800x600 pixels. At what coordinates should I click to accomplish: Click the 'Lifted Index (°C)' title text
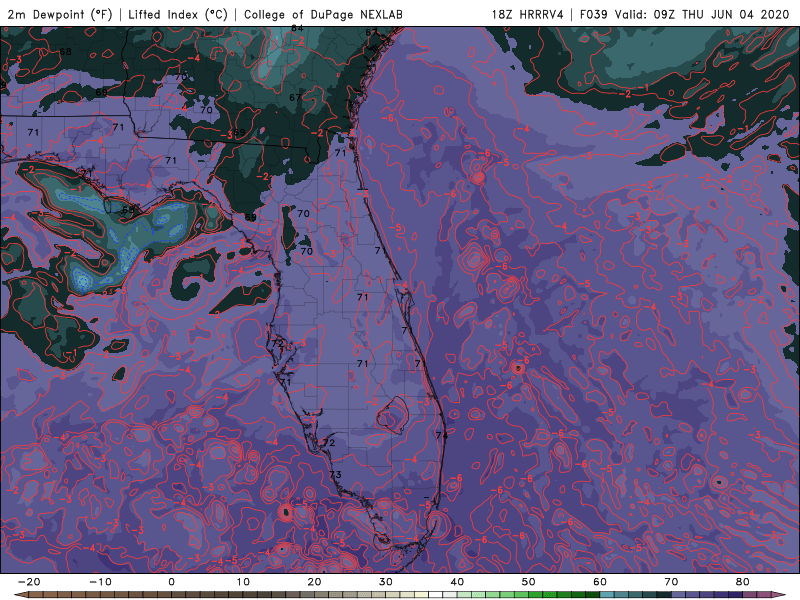(178, 14)
